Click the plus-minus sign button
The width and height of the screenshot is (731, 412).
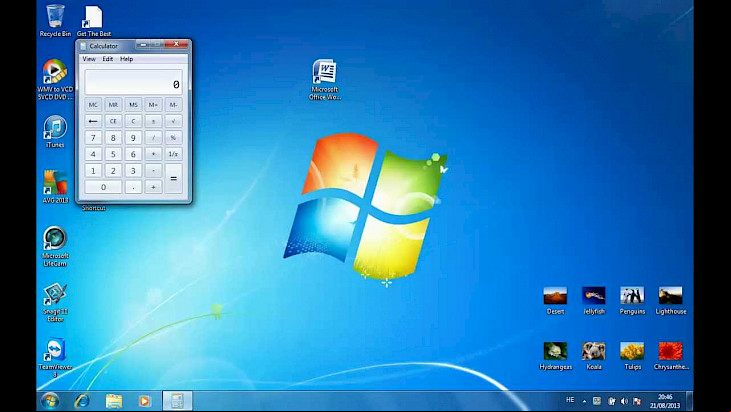tap(153, 121)
